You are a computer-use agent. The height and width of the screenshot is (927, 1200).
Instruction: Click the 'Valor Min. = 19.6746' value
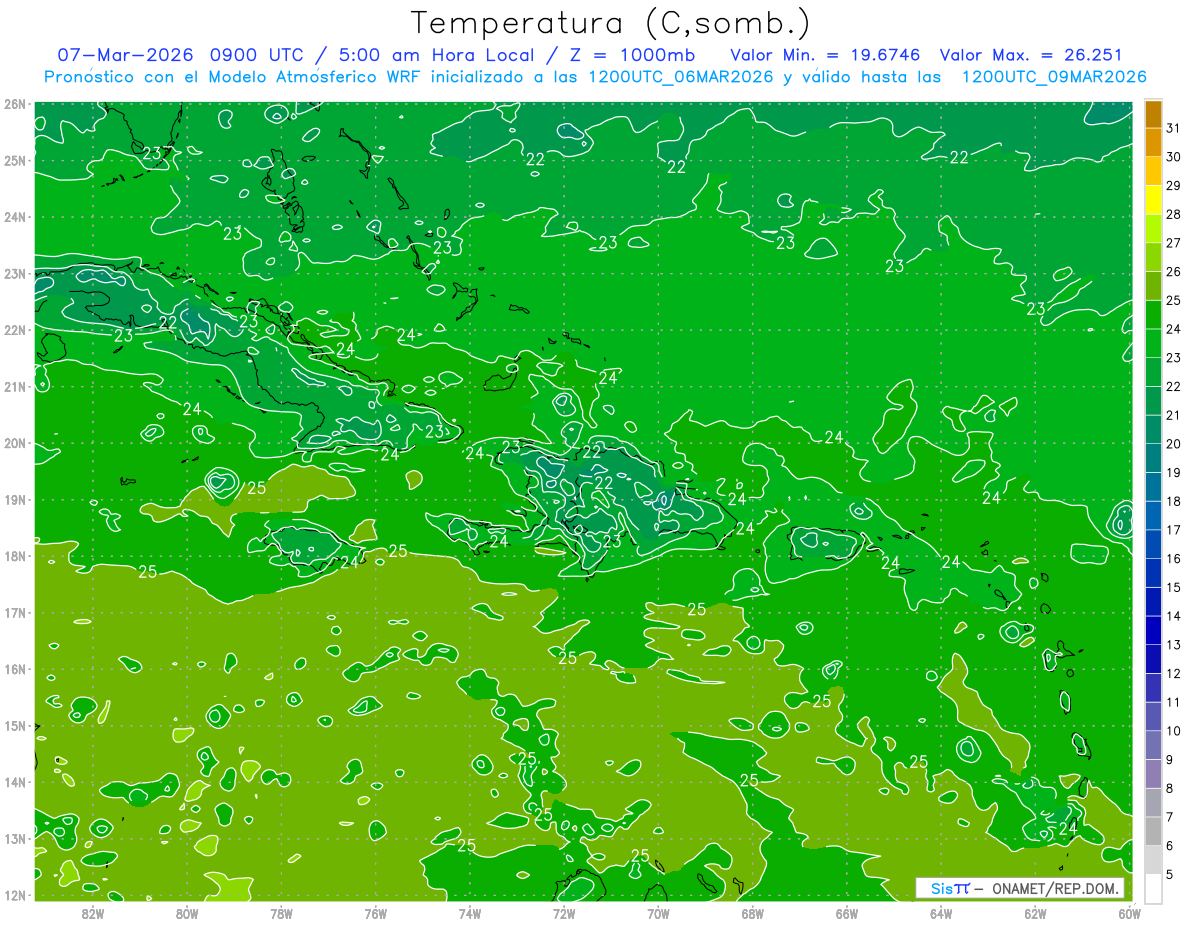click(827, 55)
